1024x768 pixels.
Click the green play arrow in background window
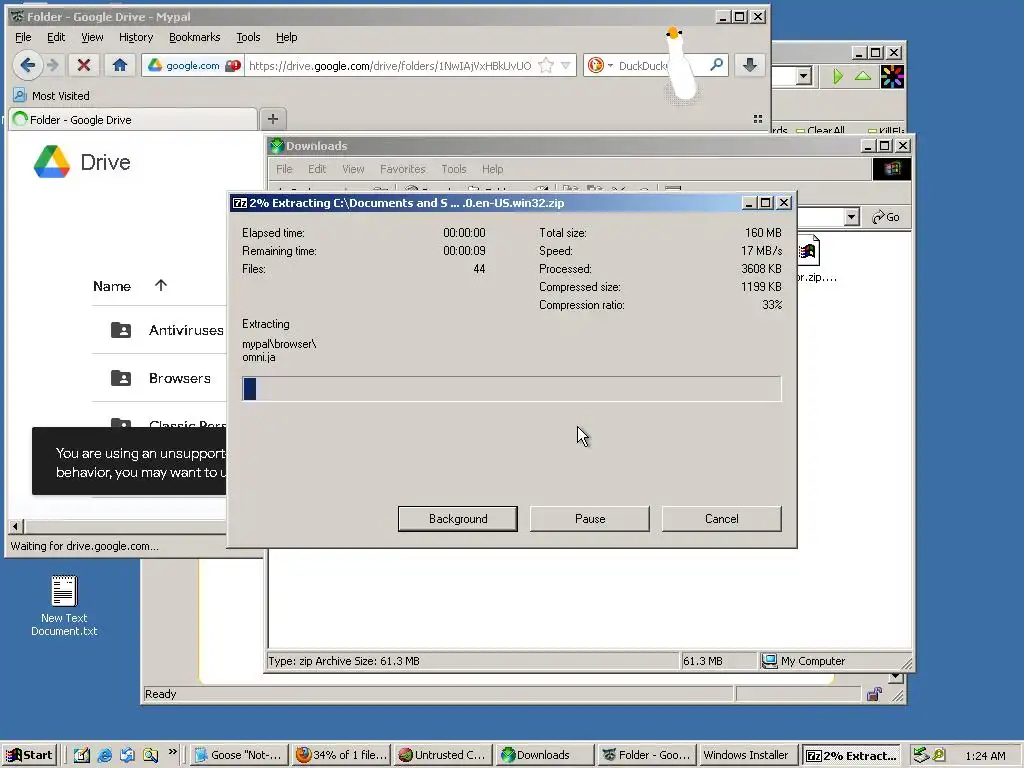point(838,76)
